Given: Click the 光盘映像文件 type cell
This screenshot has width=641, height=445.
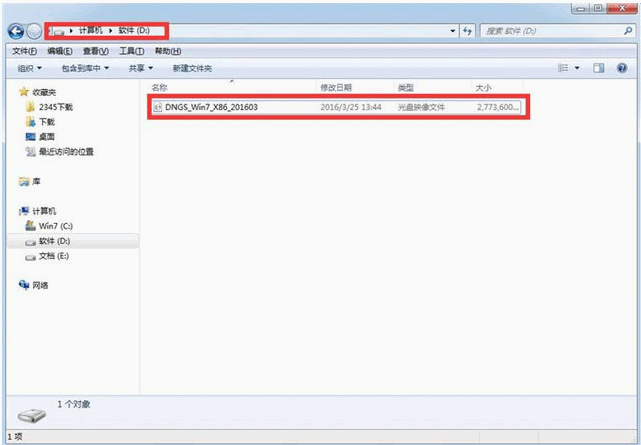Looking at the screenshot, I should point(421,107).
